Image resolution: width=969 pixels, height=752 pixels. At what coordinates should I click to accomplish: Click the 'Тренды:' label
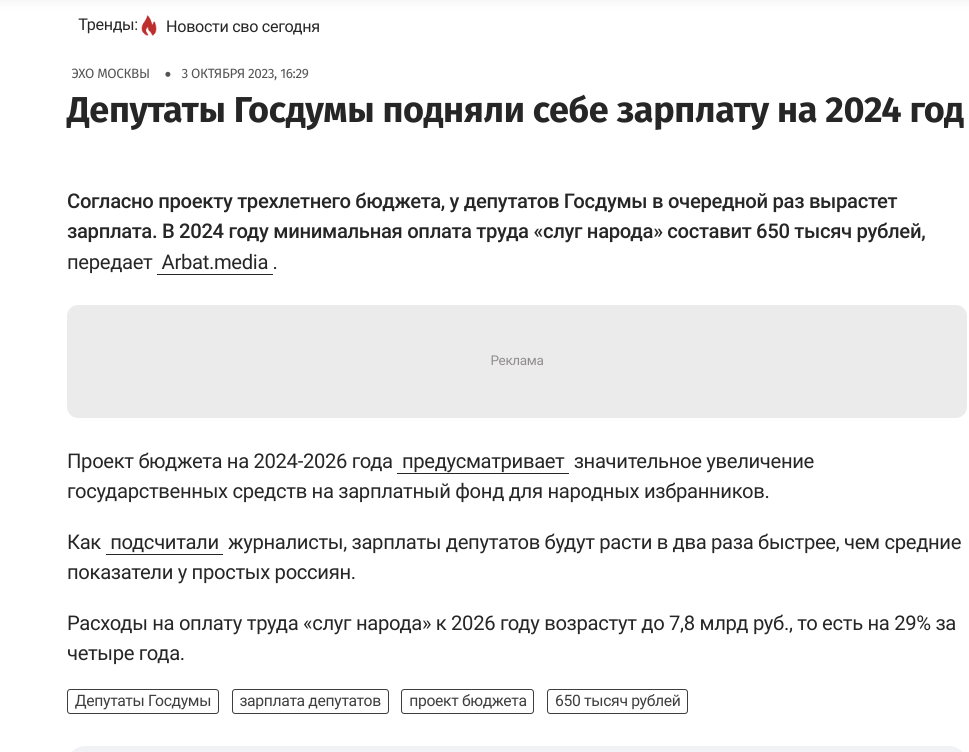click(108, 25)
